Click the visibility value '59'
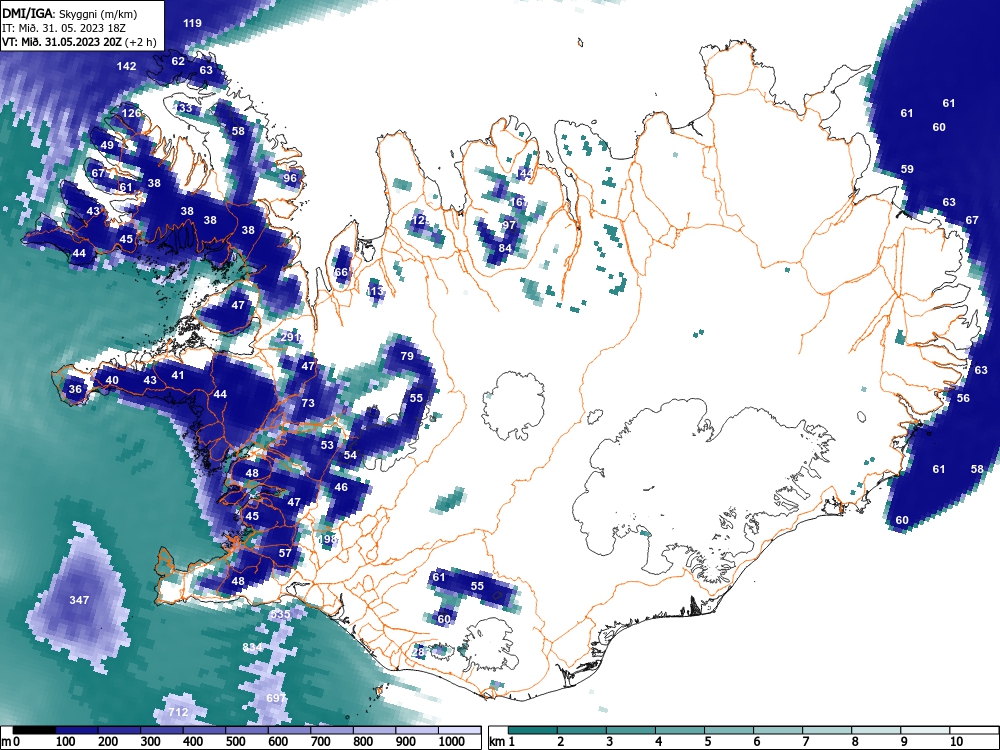The image size is (1000, 750). click(907, 169)
